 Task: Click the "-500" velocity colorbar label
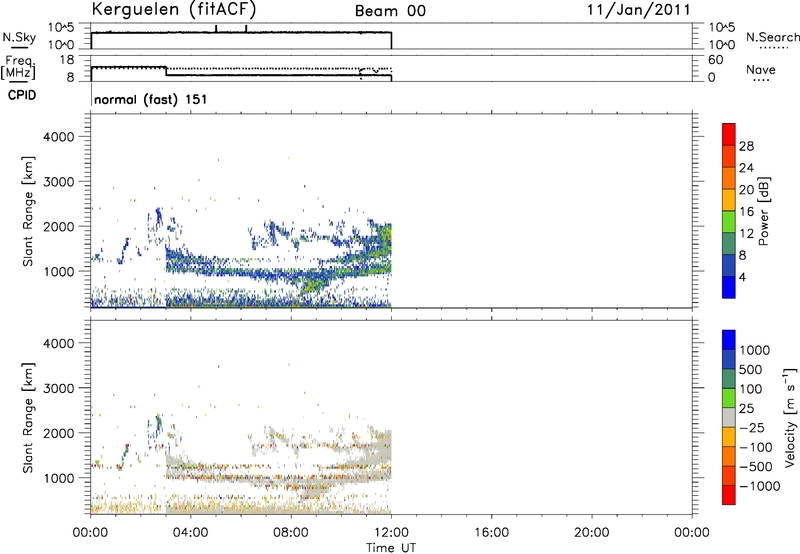pos(755,467)
